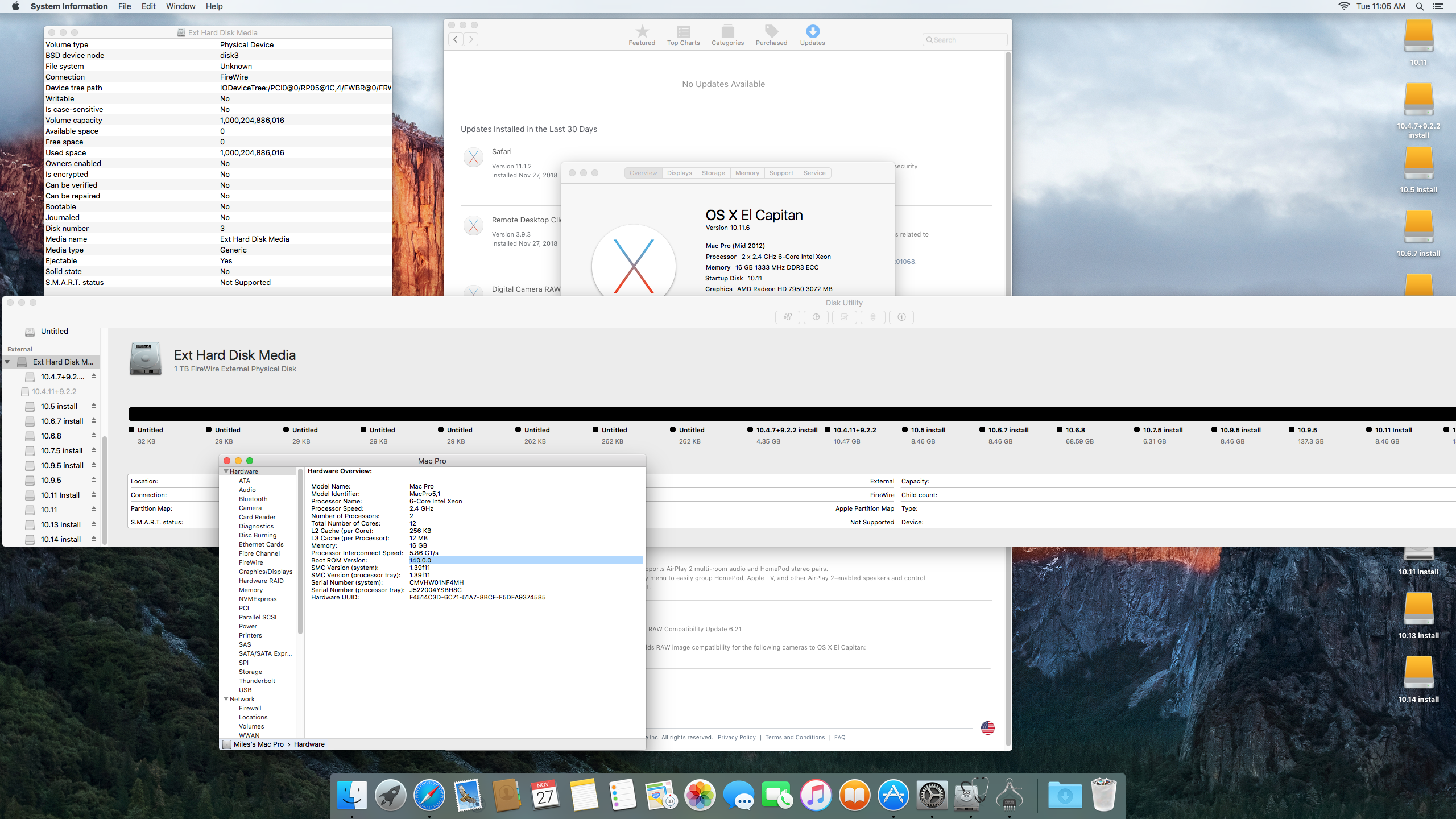
Task: Open the File menu
Action: coord(125,6)
